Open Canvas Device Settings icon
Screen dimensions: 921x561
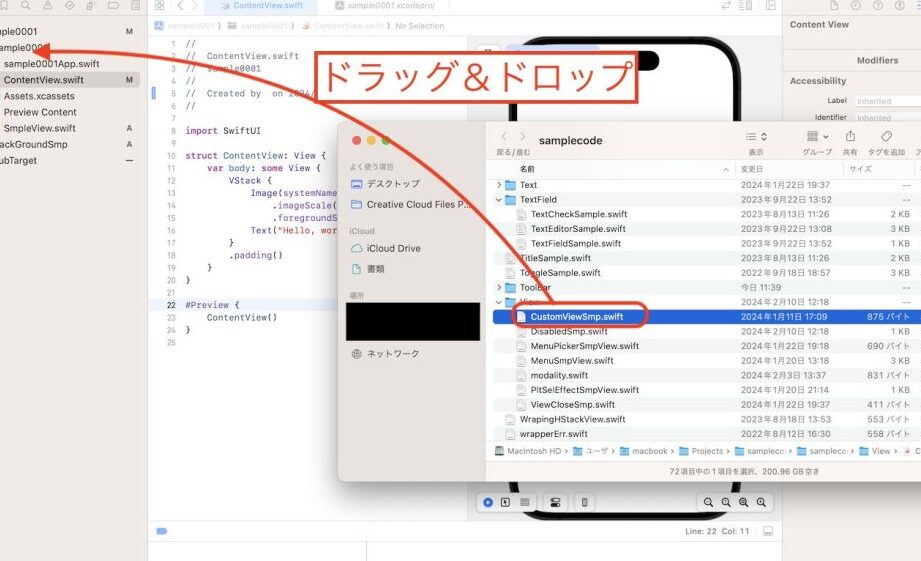(x=556, y=502)
